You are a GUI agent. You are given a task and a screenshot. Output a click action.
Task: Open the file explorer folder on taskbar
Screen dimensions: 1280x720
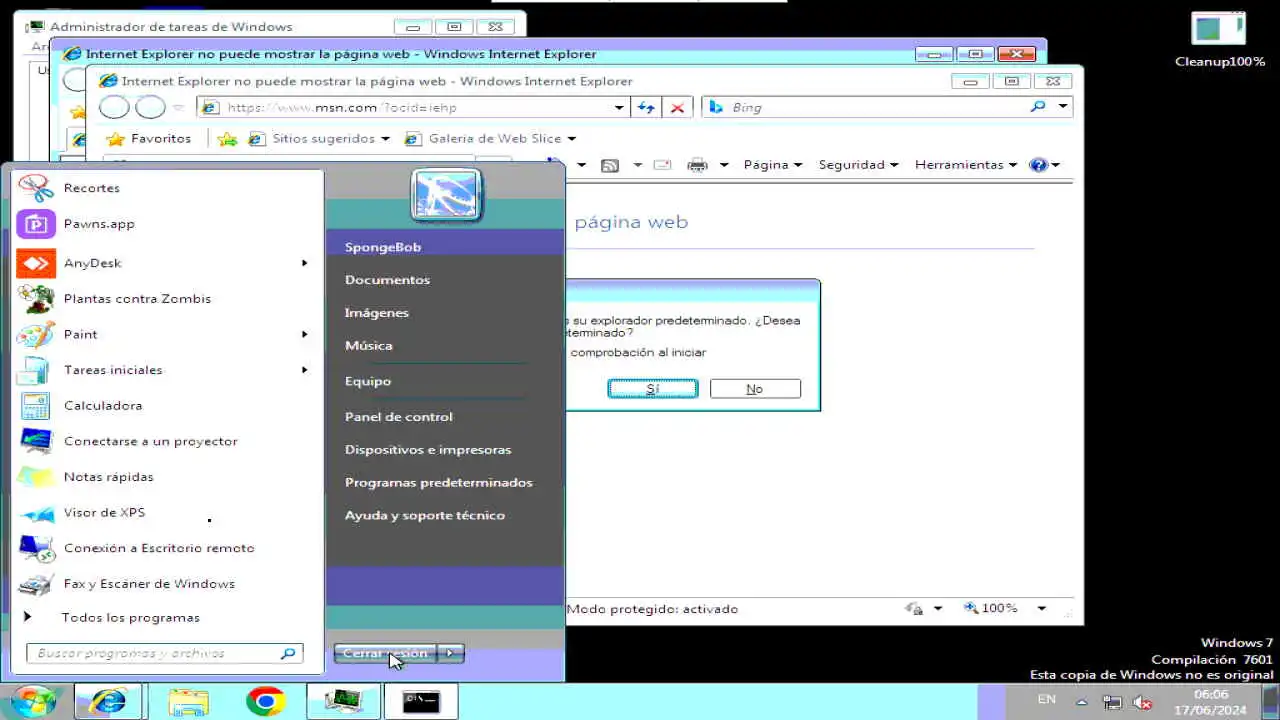(x=188, y=702)
